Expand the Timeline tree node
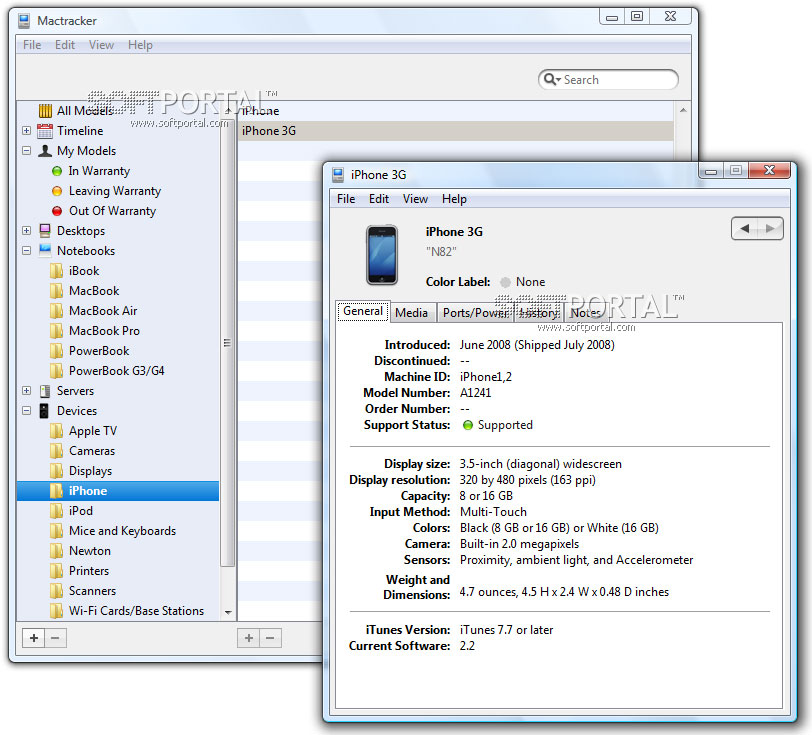This screenshot has height=735, width=812. 26,131
